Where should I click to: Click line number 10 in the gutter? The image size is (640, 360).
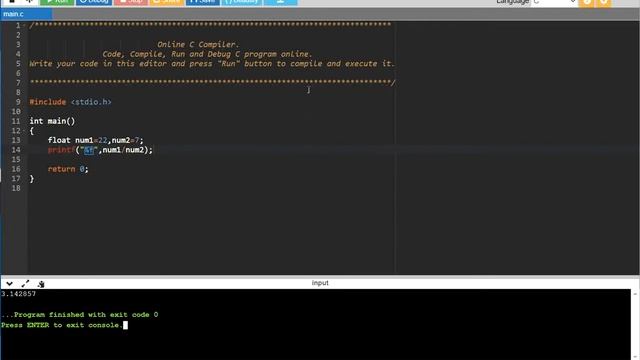[x=16, y=111]
